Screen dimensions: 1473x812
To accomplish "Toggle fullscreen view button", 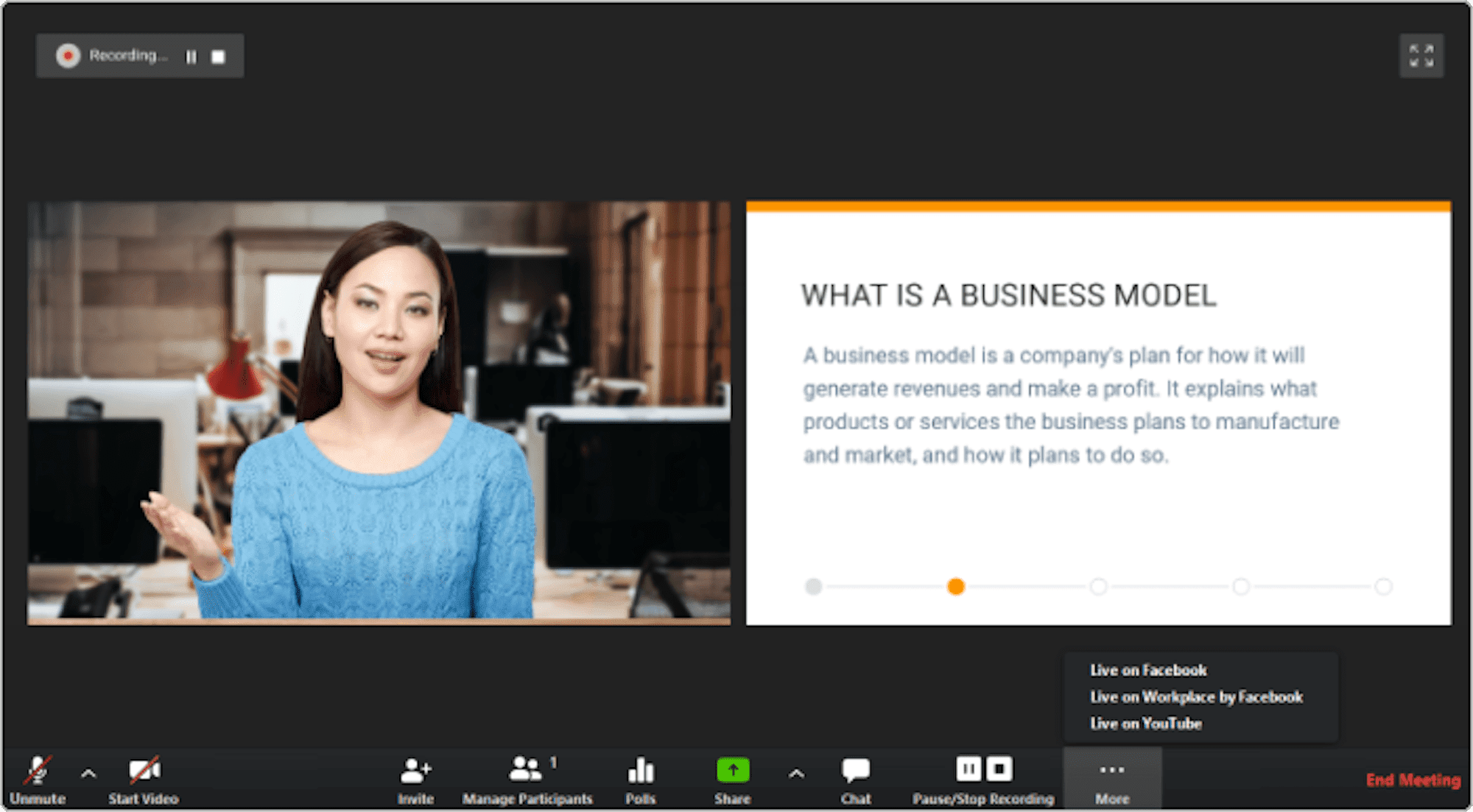I will point(1421,55).
